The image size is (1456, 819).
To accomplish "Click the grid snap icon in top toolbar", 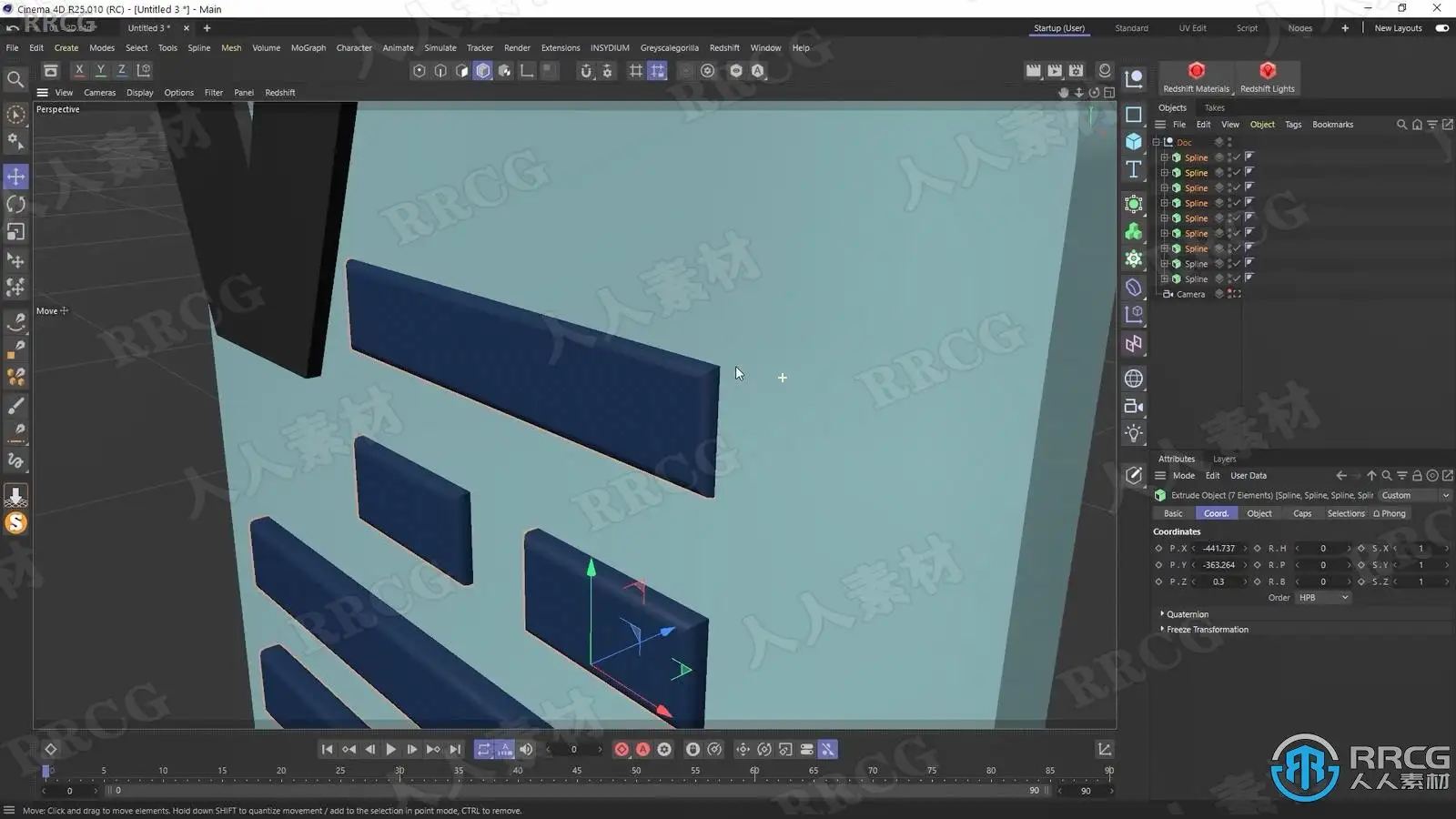I will pos(635,70).
